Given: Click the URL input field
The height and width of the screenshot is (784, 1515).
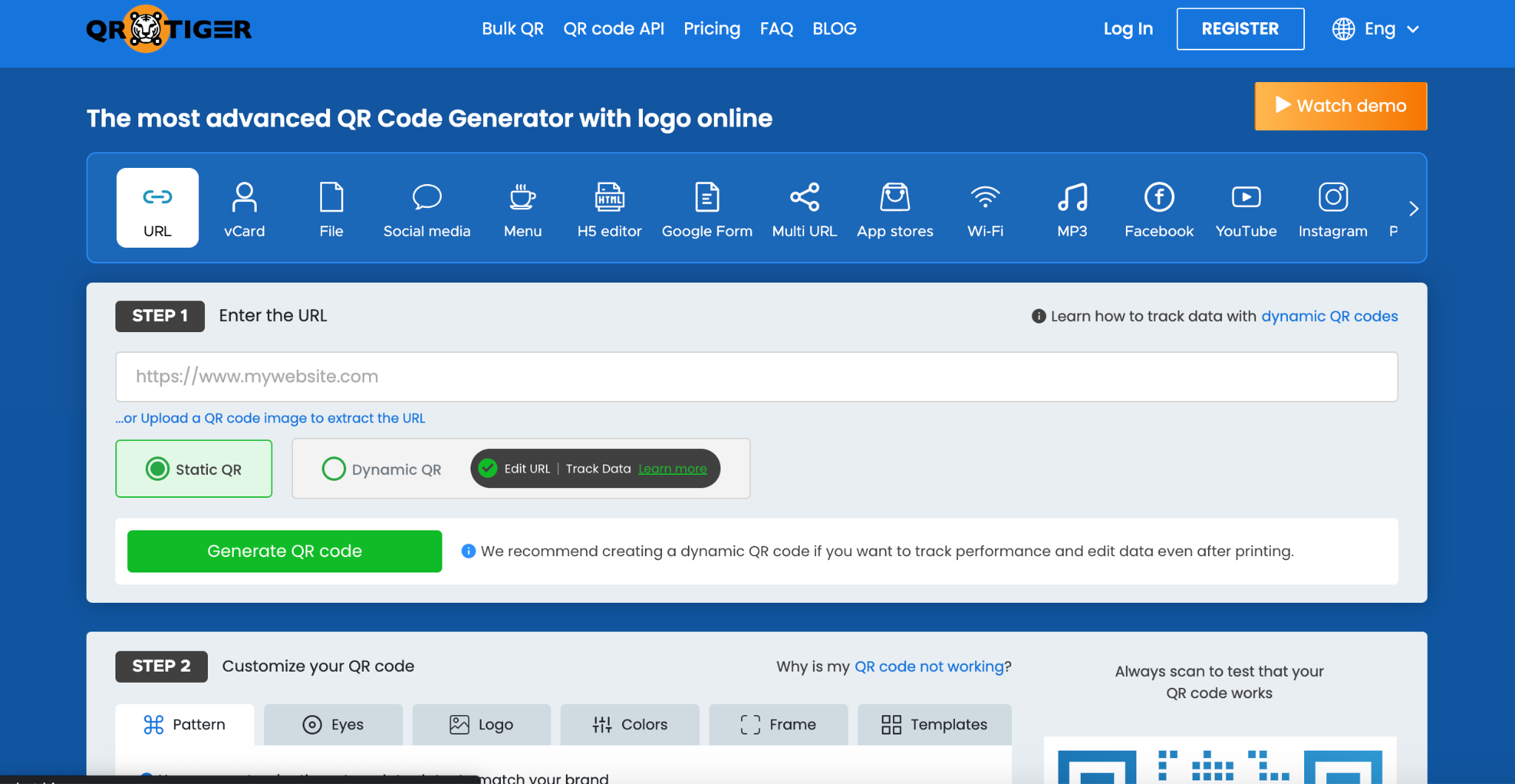Looking at the screenshot, I should pyautogui.click(x=755, y=376).
